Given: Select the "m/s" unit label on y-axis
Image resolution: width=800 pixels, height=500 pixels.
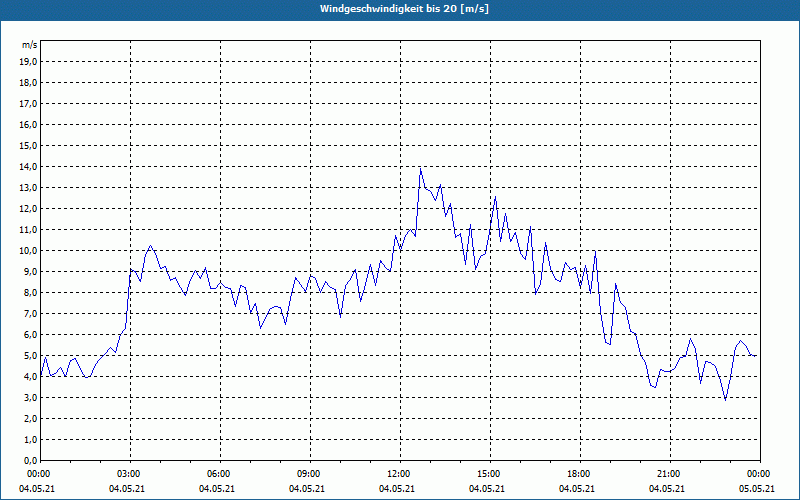Looking at the screenshot, I should point(29,45).
